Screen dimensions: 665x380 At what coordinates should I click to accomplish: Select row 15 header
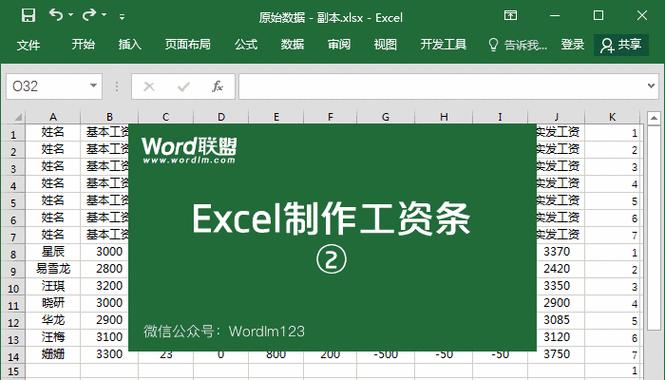pyautogui.click(x=13, y=372)
